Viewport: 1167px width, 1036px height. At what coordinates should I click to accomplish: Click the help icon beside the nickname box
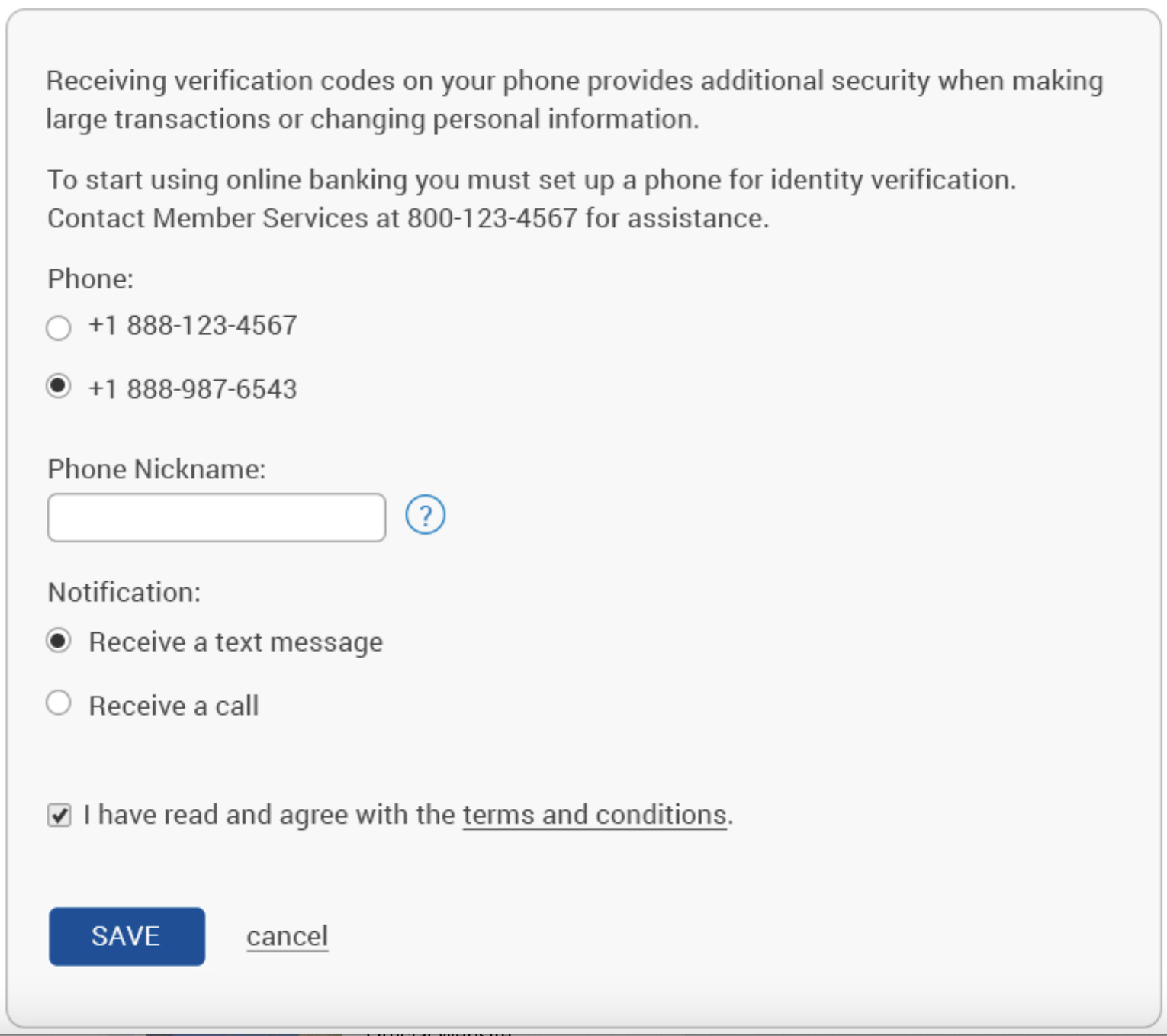point(426,516)
